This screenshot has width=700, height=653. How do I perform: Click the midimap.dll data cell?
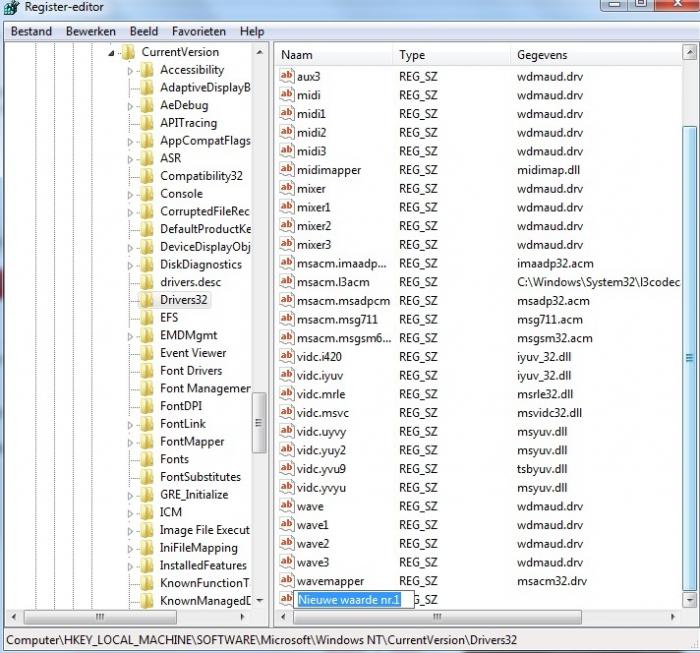point(548,170)
